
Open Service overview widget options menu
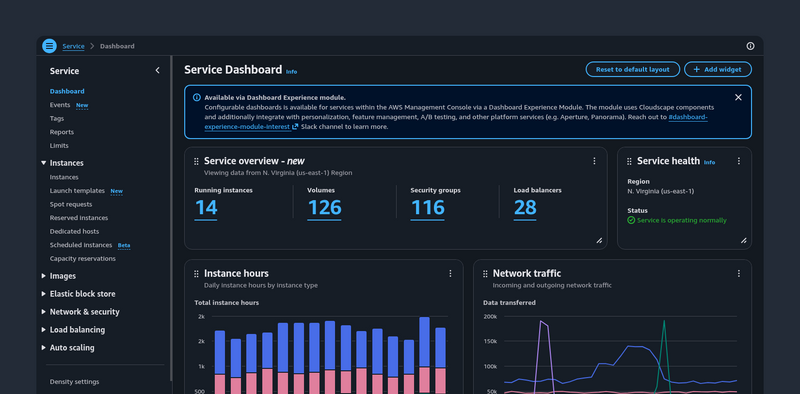pyautogui.click(x=594, y=161)
